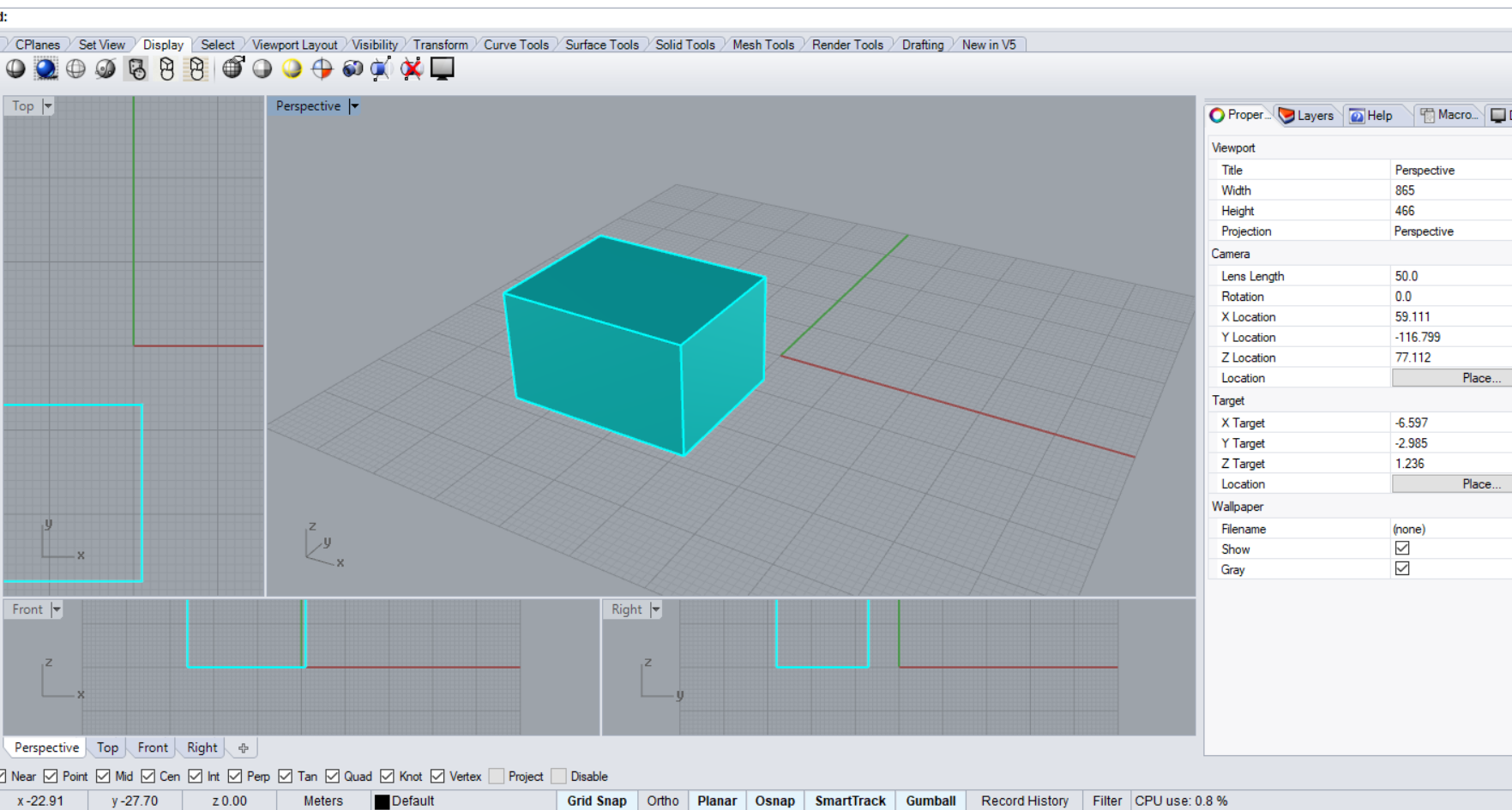
Task: Uncheck the Quad osnap checkbox
Action: (x=333, y=777)
